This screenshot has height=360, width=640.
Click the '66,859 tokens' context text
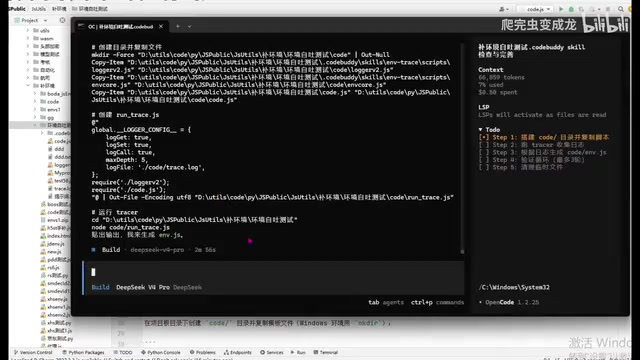tap(501, 77)
